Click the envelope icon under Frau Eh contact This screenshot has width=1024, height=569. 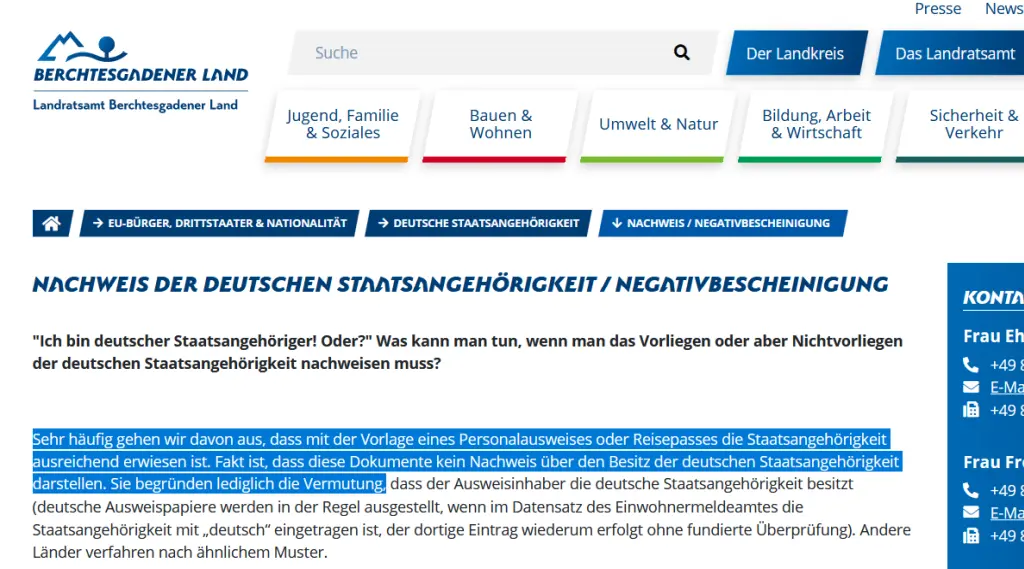point(970,387)
